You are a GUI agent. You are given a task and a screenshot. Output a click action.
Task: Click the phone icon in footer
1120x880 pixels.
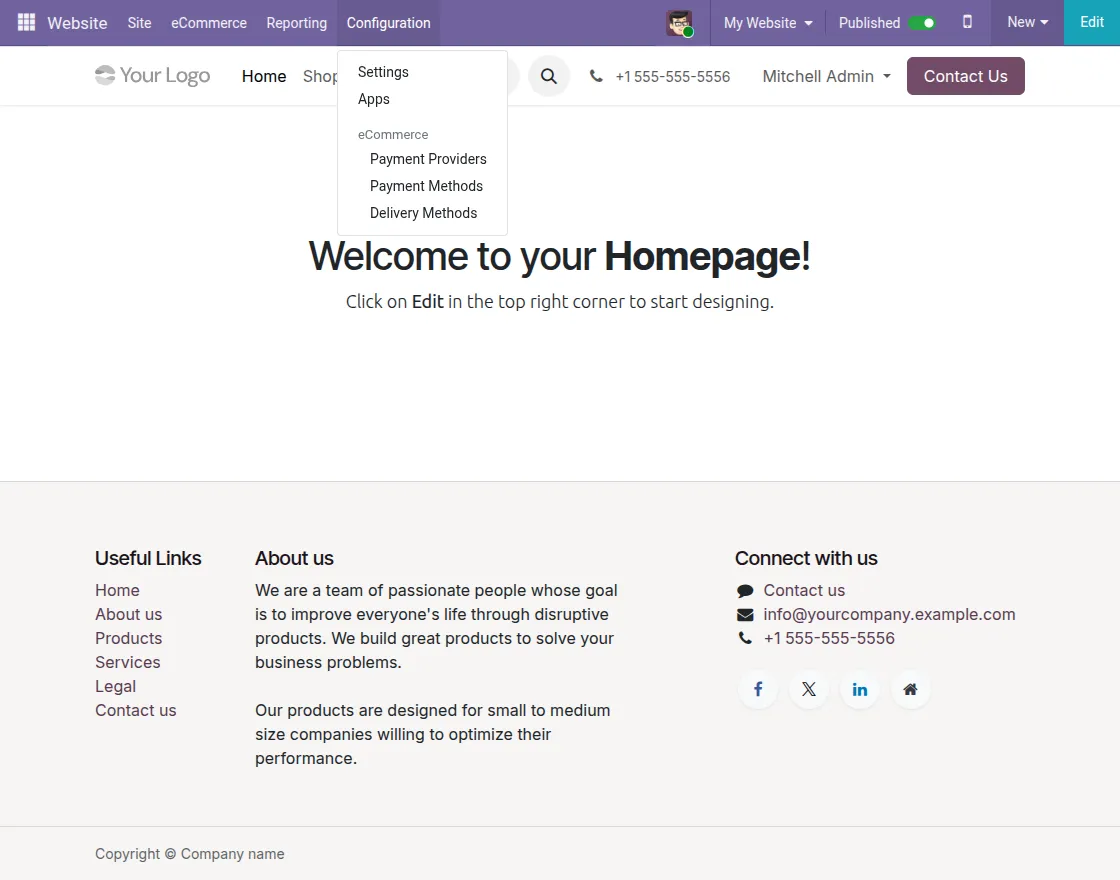(745, 639)
